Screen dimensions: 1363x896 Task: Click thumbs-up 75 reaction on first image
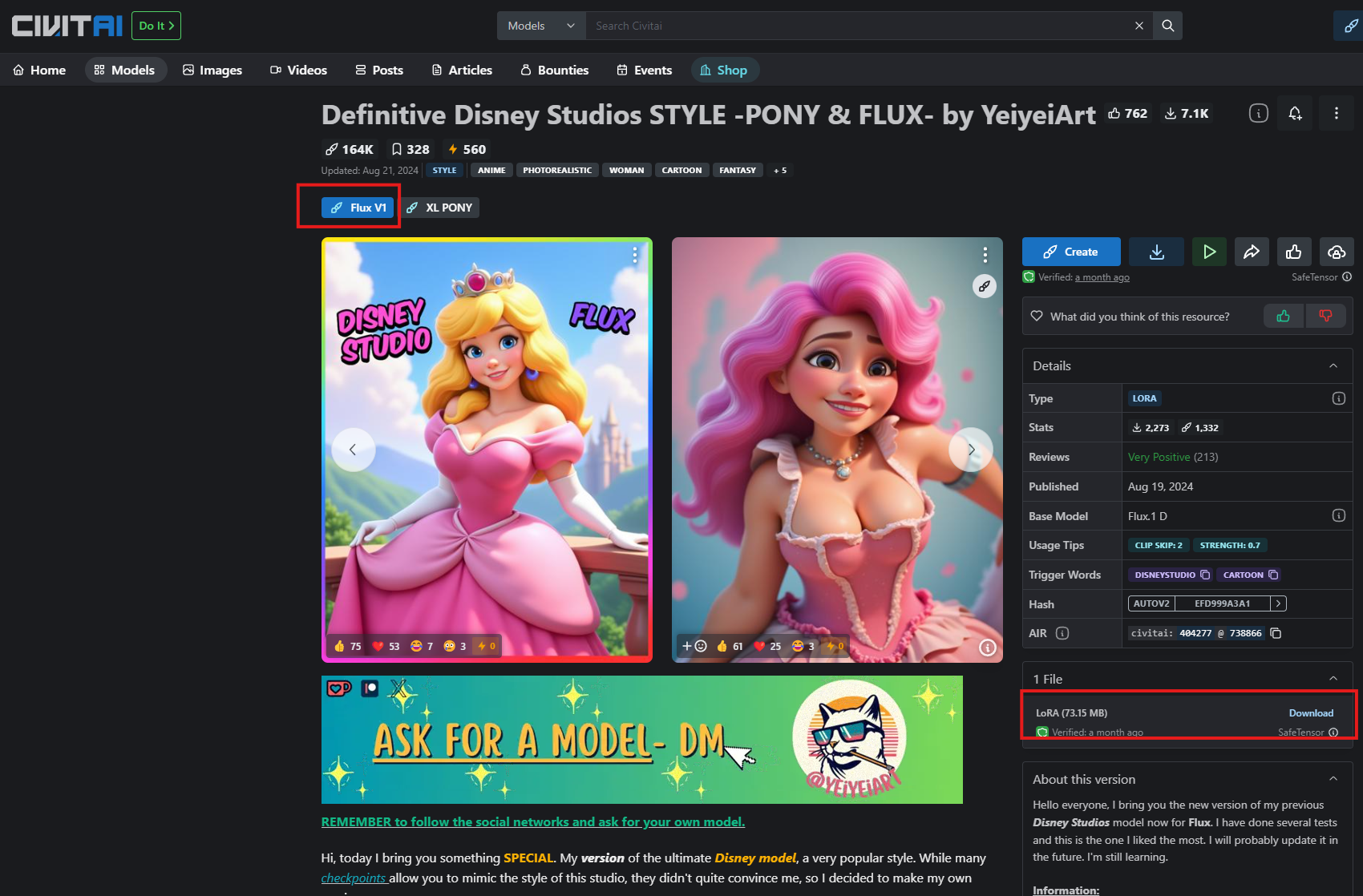tap(347, 646)
